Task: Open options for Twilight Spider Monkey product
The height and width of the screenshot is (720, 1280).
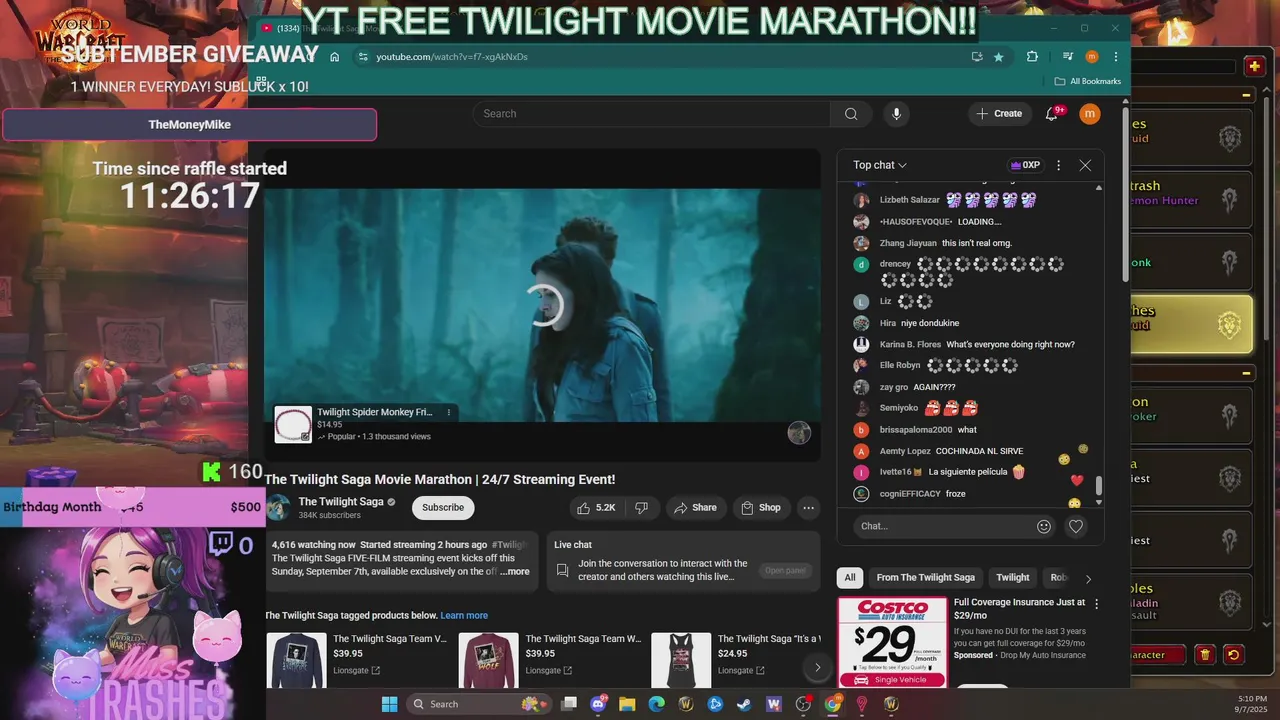Action: (x=448, y=412)
